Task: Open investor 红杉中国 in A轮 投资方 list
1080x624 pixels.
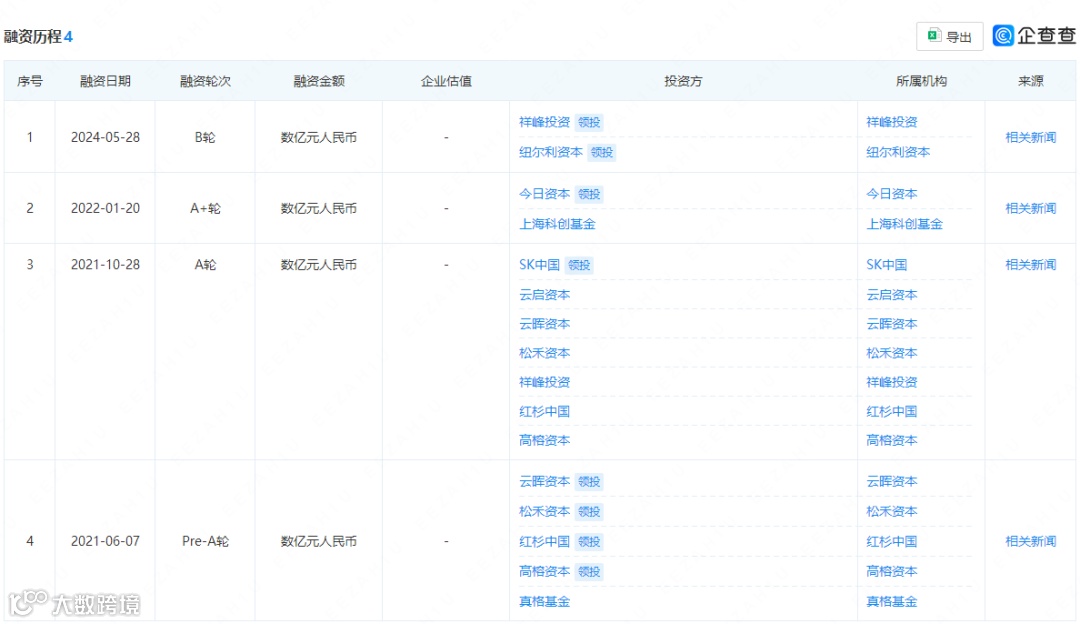Action: (544, 411)
